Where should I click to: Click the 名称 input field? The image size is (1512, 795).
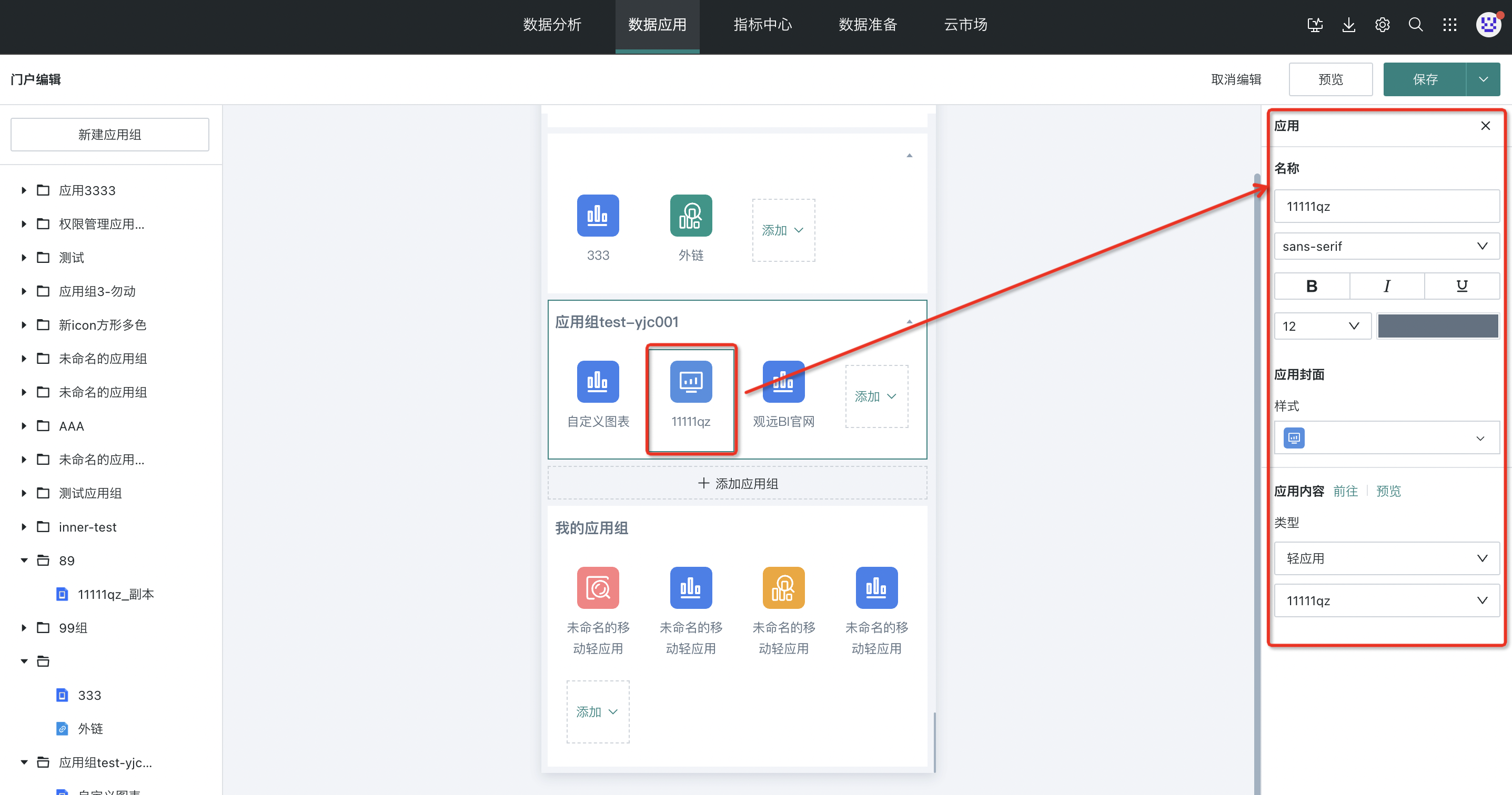[1386, 207]
